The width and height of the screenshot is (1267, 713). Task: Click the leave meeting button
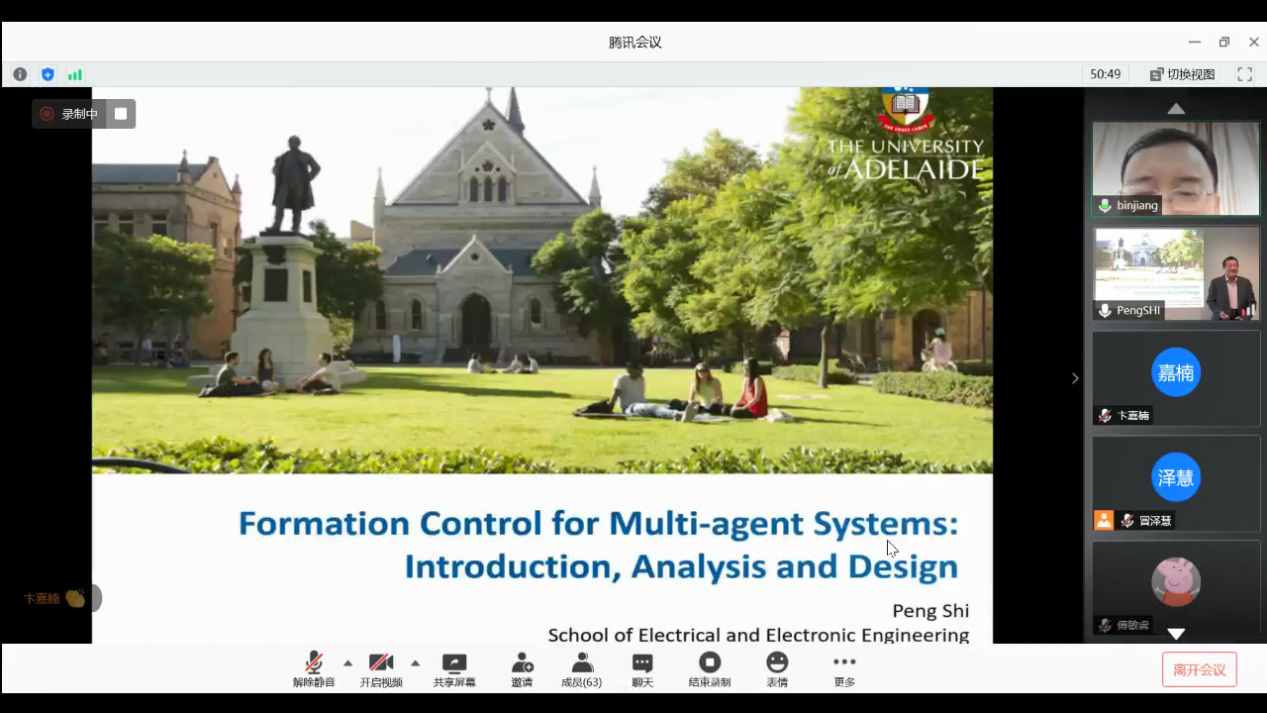1199,669
